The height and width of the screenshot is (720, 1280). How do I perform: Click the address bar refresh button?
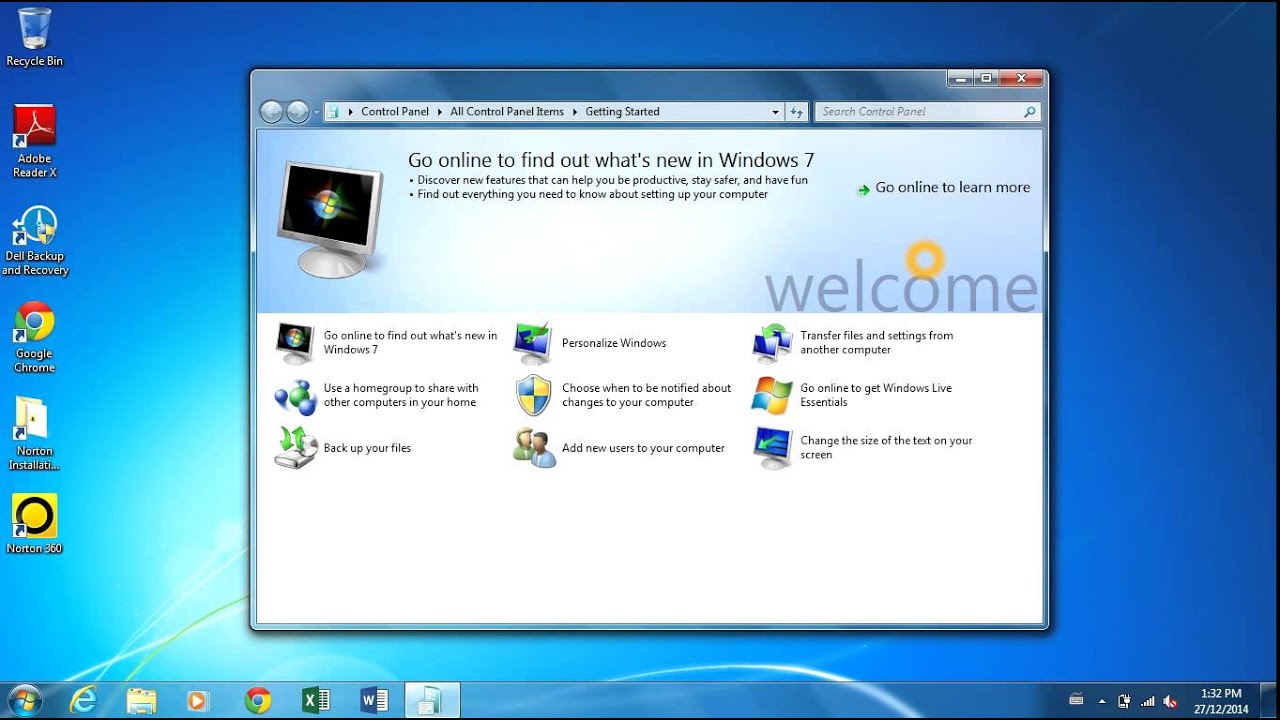797,112
